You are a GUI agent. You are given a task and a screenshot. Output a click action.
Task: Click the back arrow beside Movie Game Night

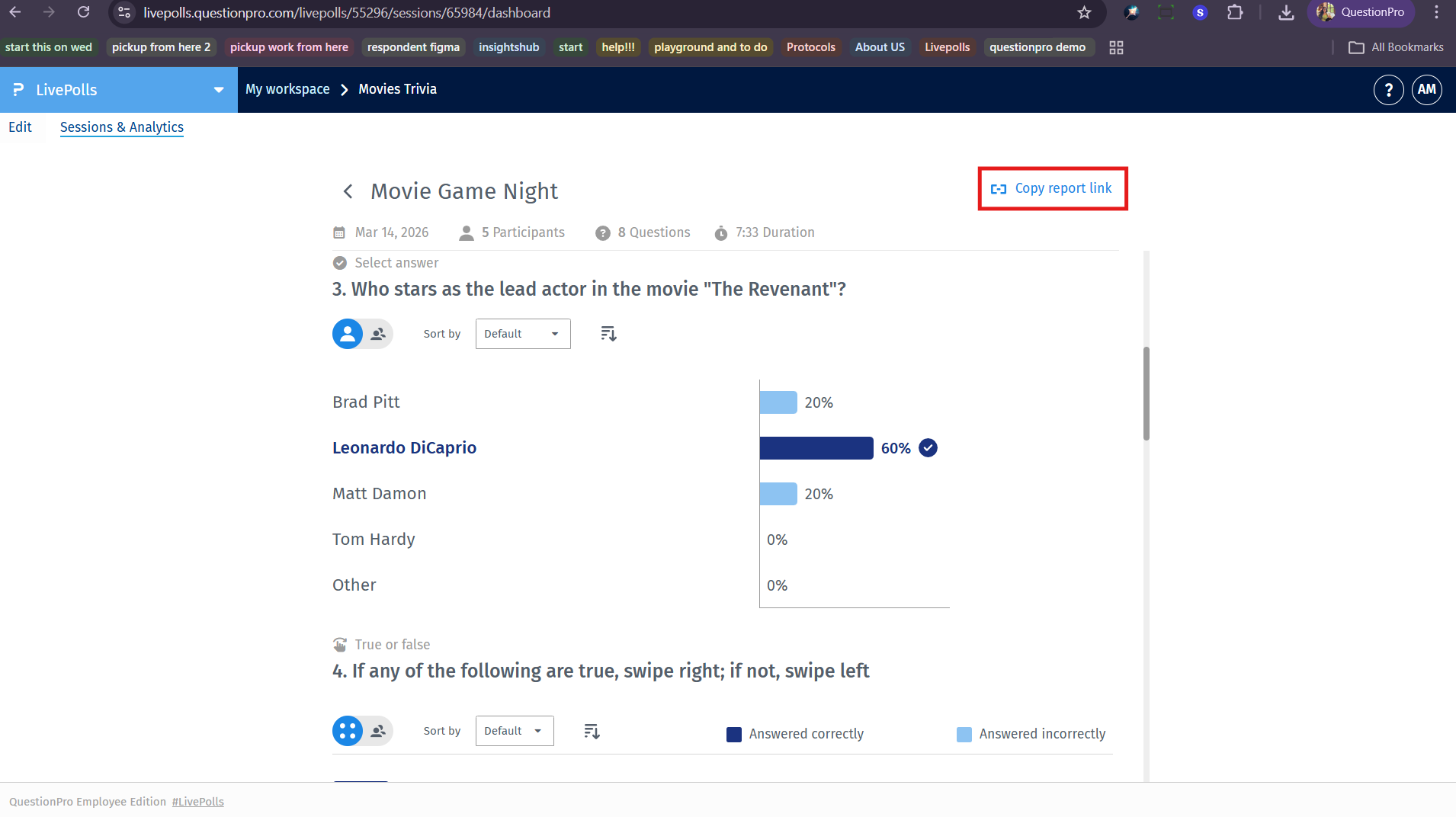[348, 191]
